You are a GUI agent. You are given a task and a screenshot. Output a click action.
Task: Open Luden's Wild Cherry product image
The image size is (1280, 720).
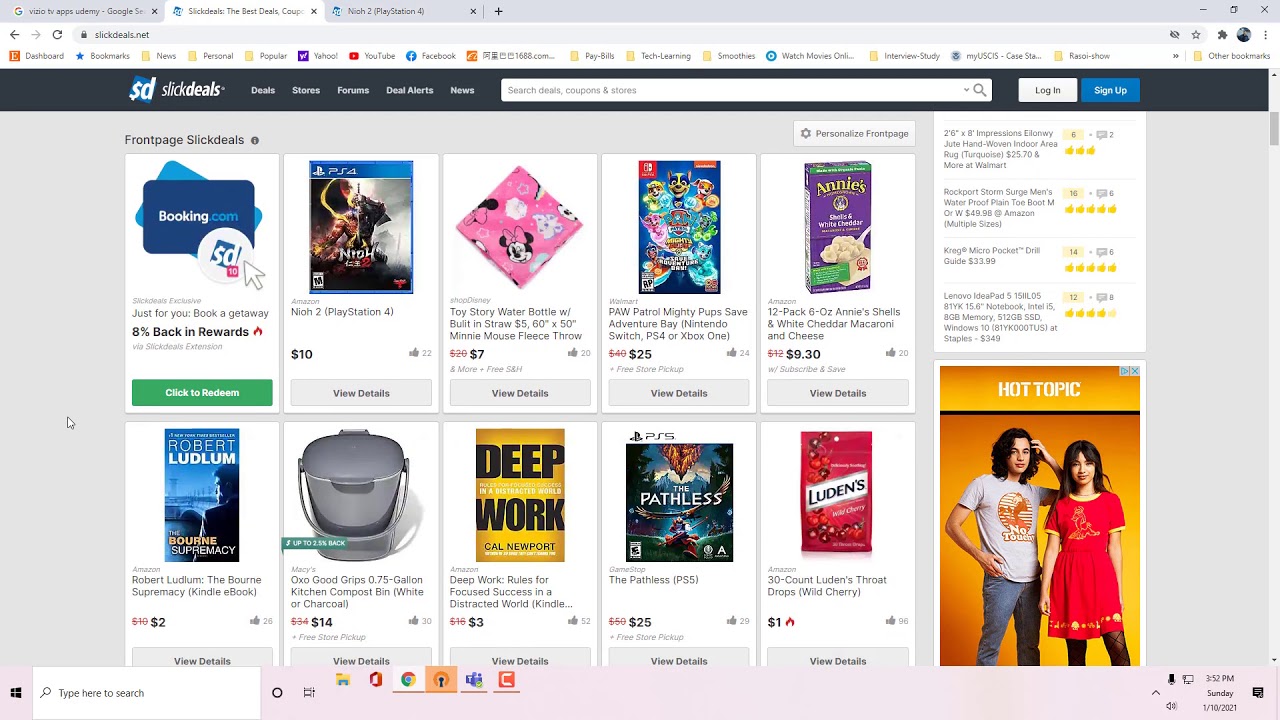click(x=838, y=494)
